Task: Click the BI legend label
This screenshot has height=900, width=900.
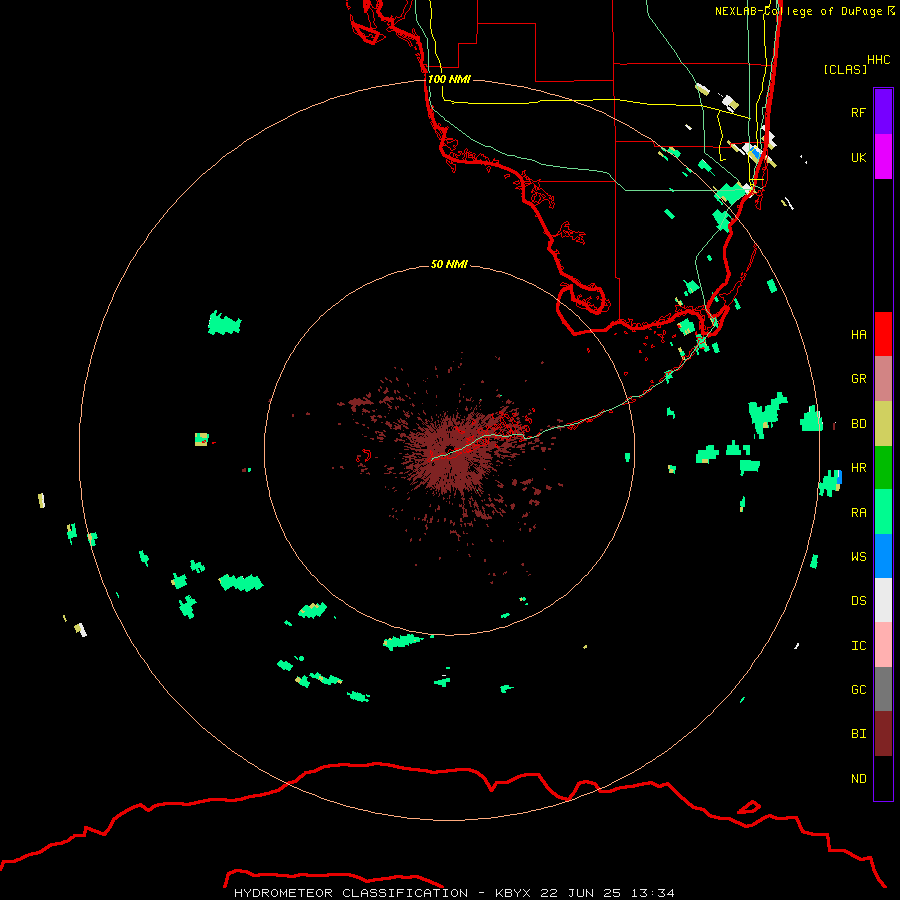Action: coord(859,734)
